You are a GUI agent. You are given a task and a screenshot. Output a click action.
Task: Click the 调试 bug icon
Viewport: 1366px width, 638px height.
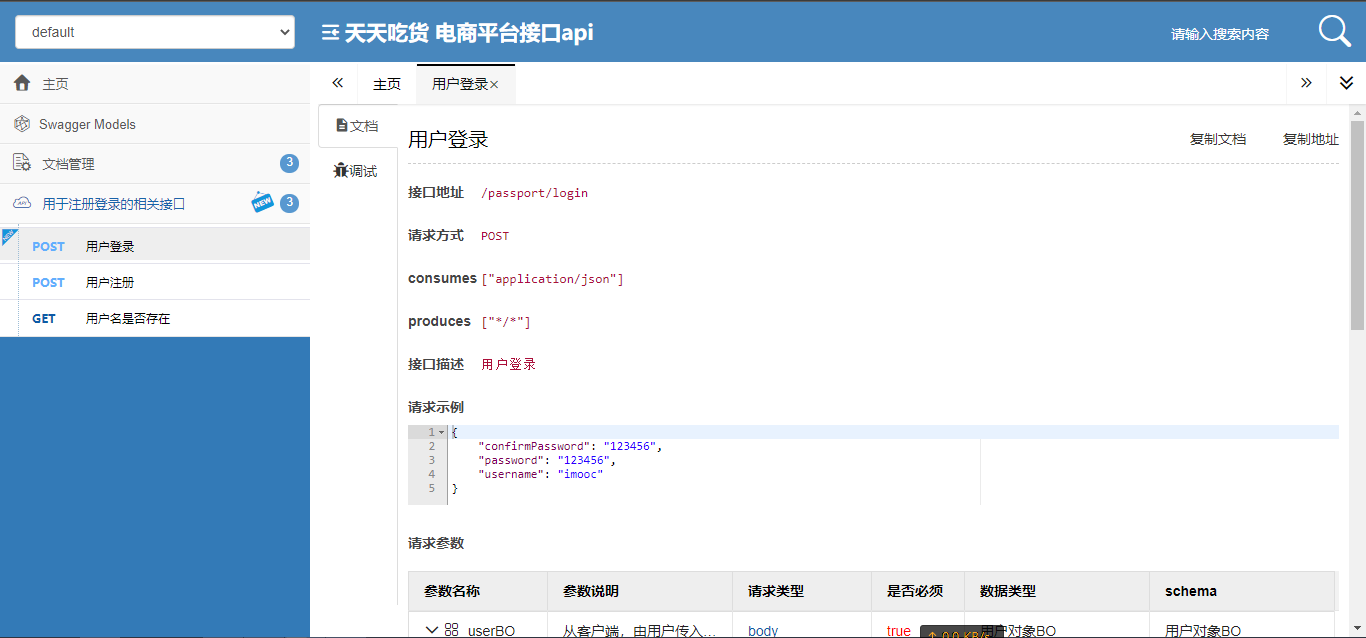(341, 170)
